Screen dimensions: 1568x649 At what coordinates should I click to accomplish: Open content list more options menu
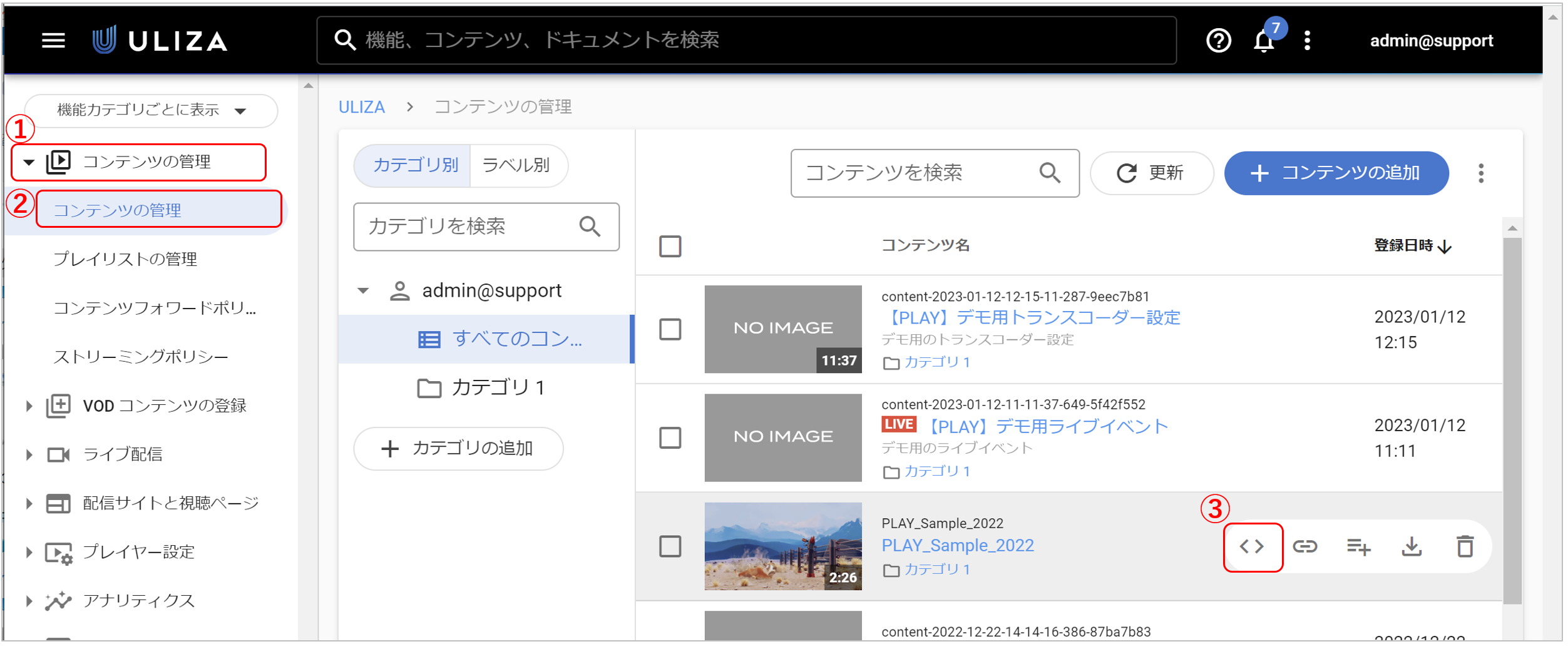tap(1481, 173)
